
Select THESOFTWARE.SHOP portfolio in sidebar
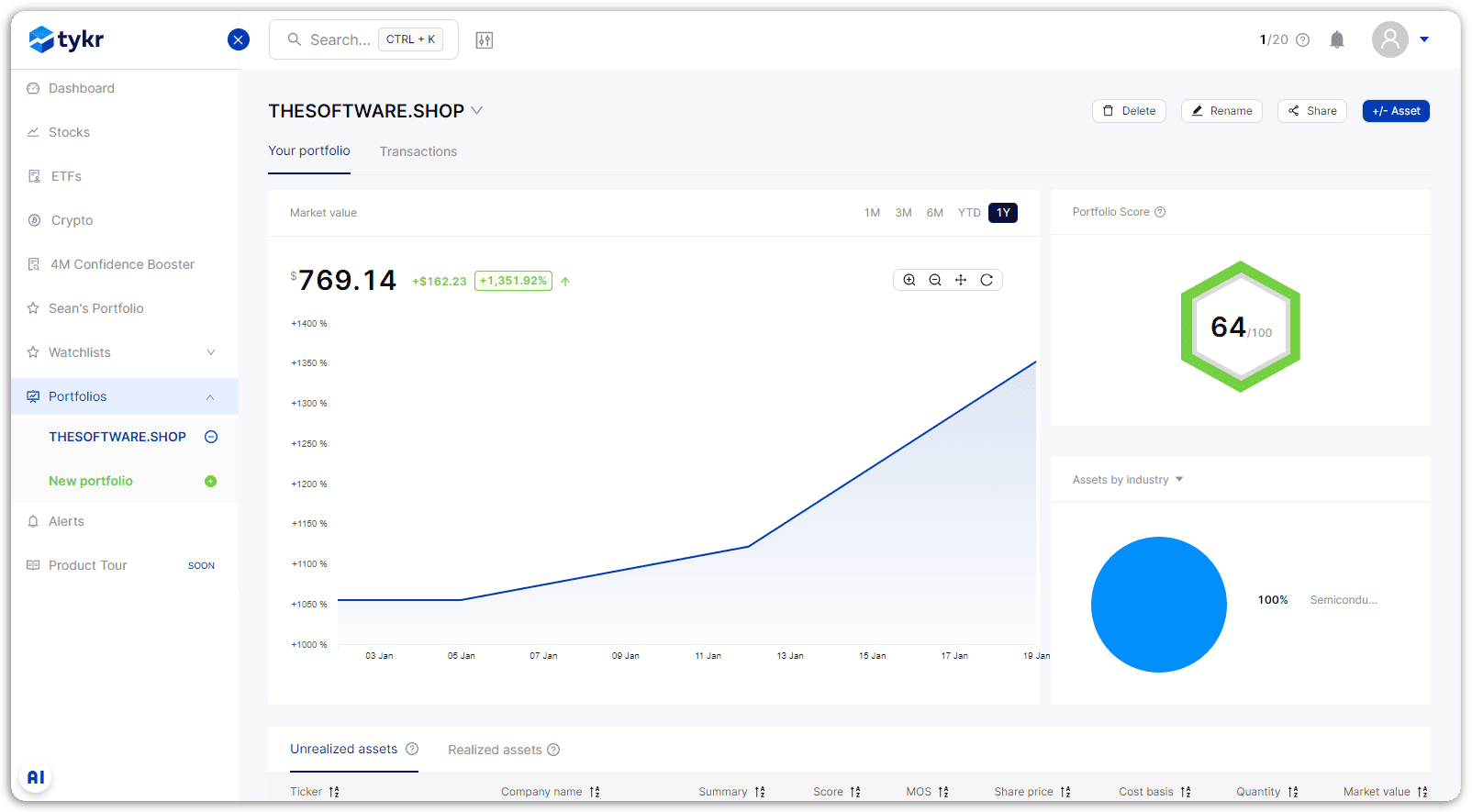(117, 437)
